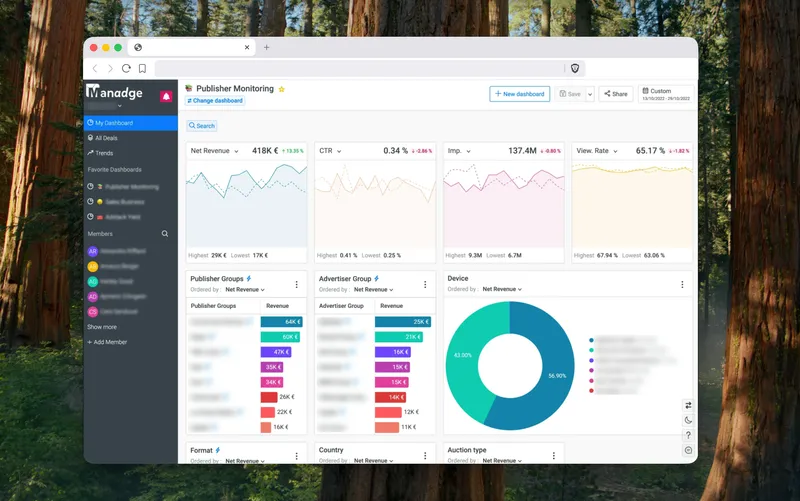
Task: Click the Revenue column header in Publisher Groups
Action: click(278, 306)
